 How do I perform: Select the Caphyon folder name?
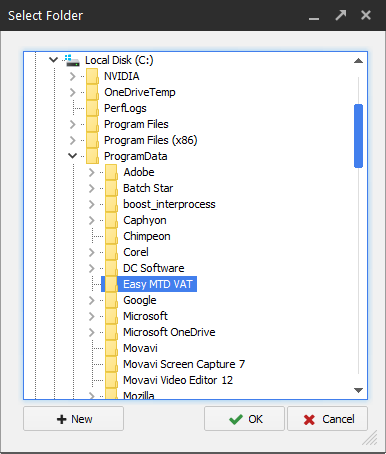145,220
